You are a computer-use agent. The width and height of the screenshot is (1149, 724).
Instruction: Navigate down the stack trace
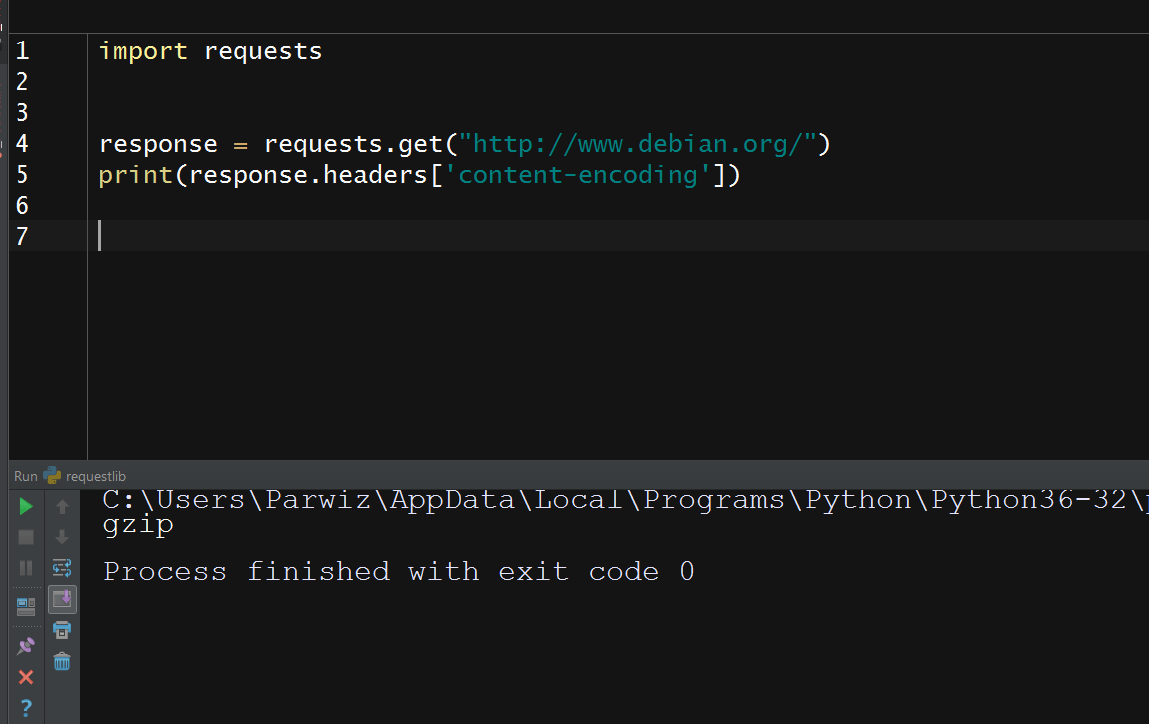point(62,537)
